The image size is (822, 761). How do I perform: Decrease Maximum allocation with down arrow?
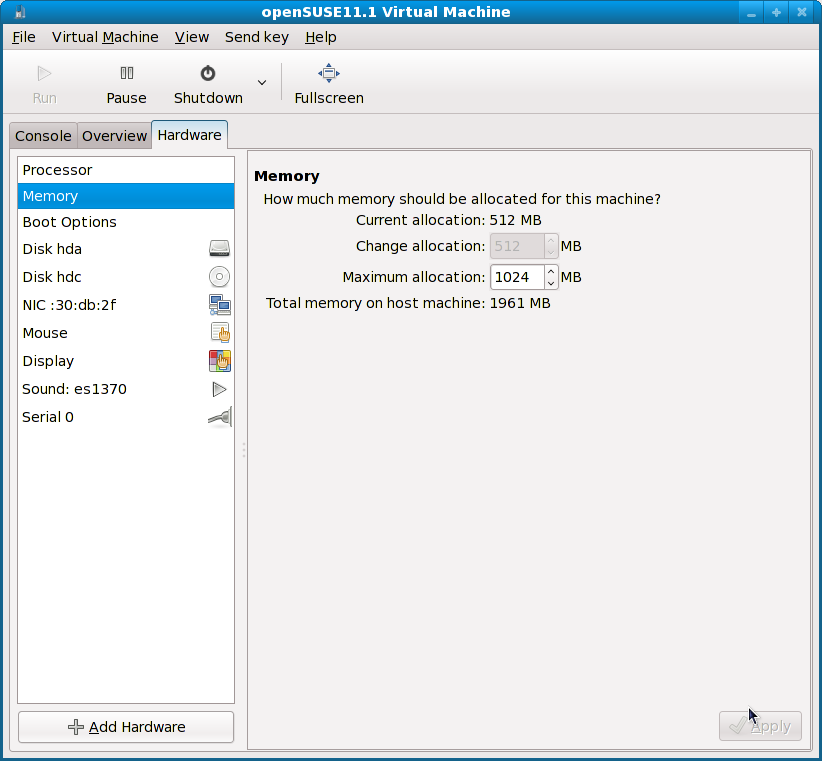551,283
